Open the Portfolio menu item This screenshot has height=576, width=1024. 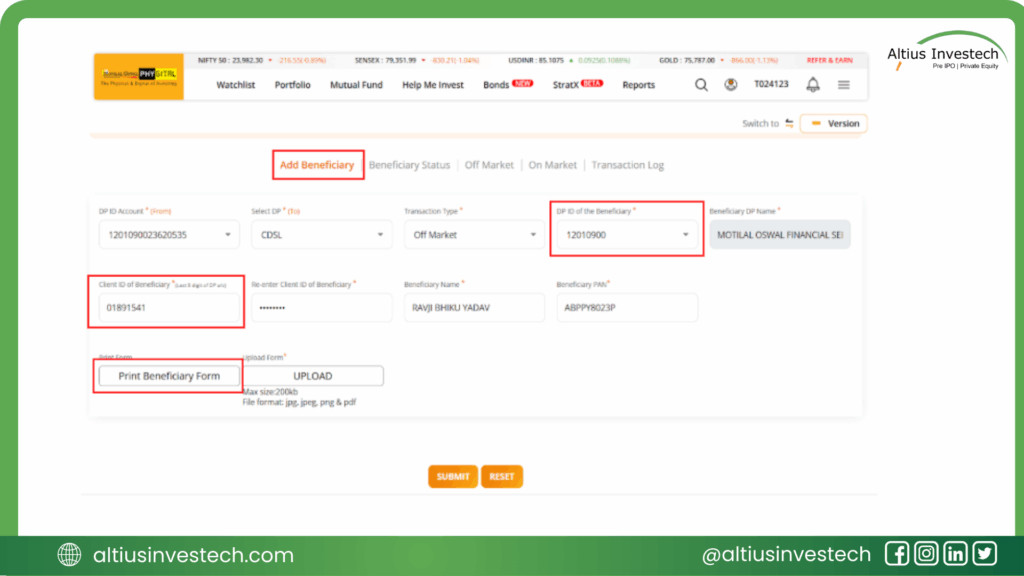(x=292, y=85)
